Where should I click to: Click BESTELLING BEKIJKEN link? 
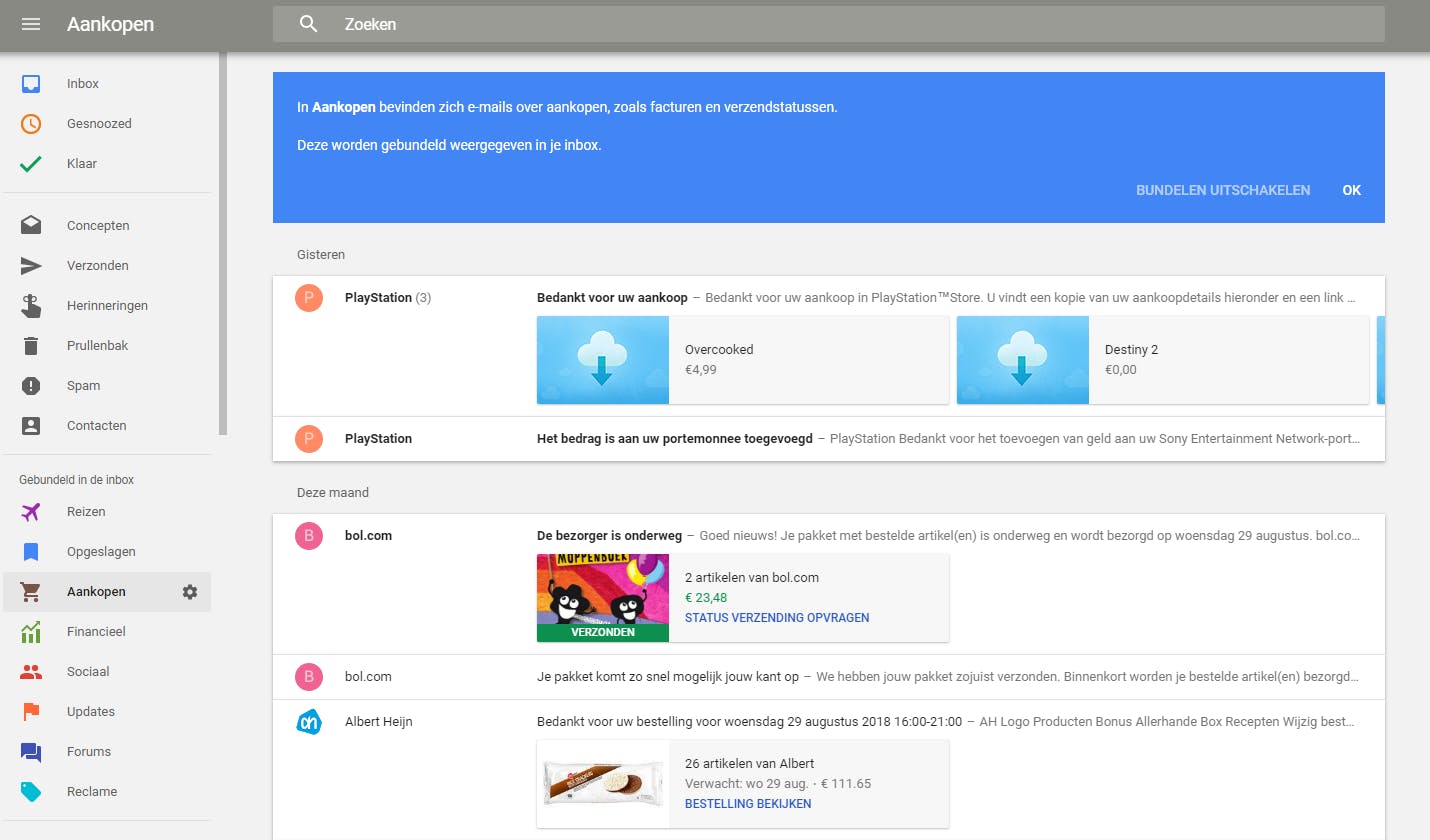(748, 804)
